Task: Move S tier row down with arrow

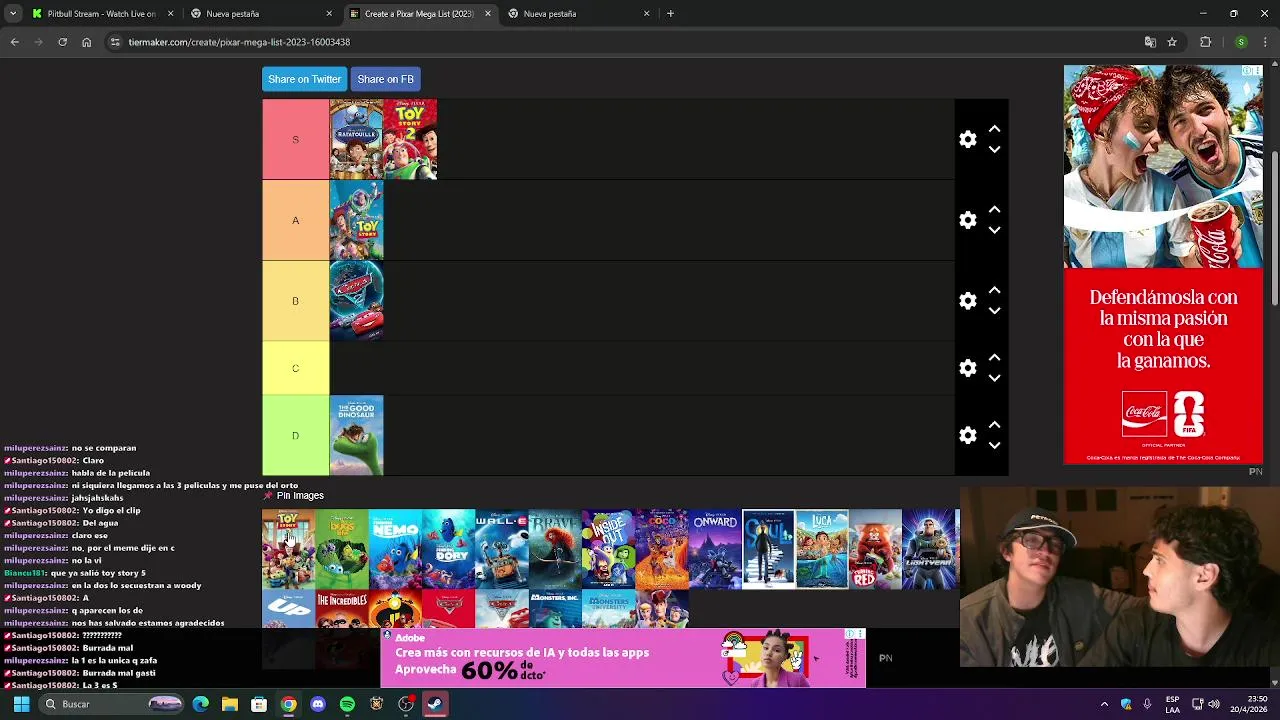Action: [x=994, y=150]
